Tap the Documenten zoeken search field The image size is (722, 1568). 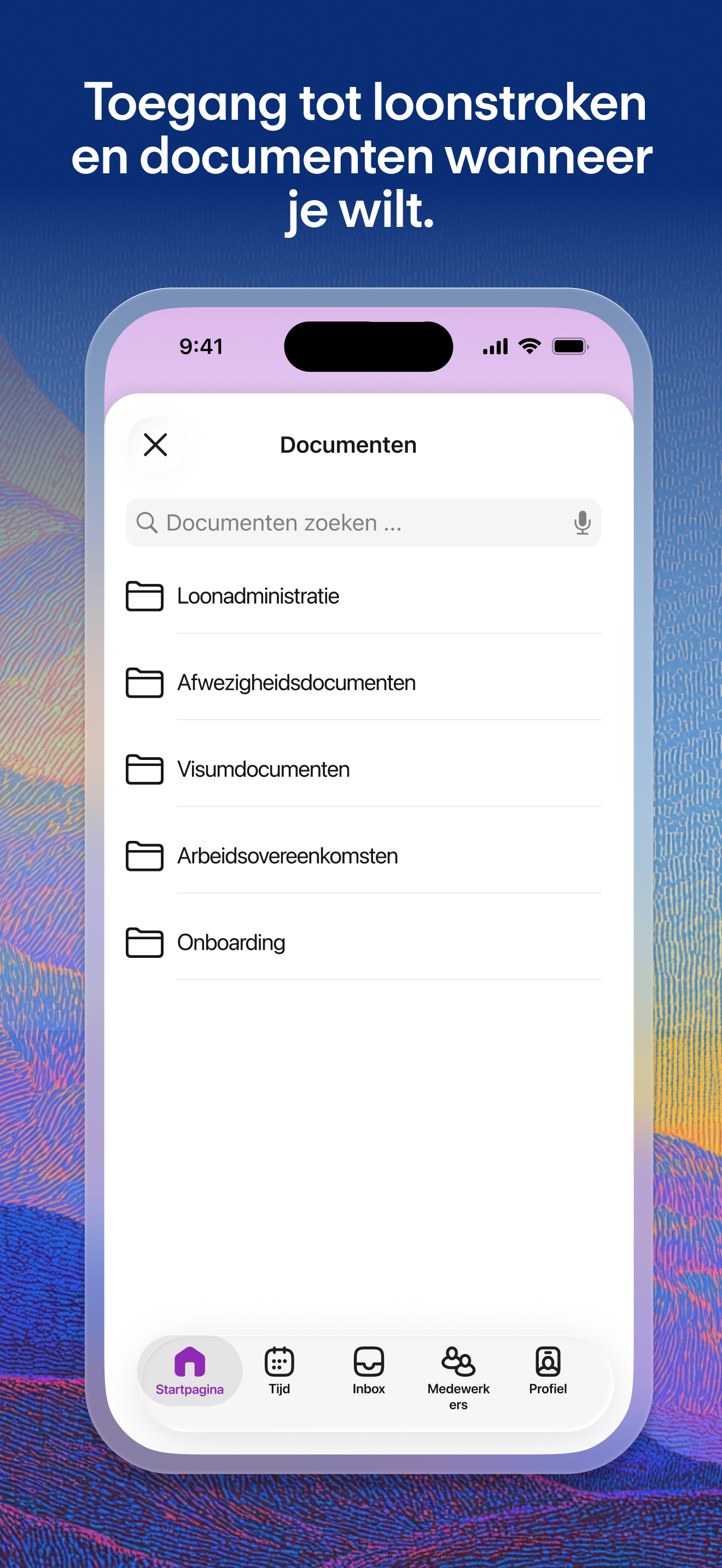(x=363, y=523)
